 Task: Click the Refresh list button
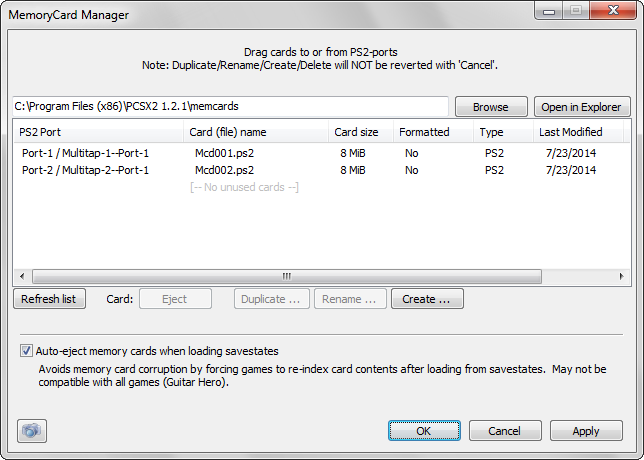49,299
